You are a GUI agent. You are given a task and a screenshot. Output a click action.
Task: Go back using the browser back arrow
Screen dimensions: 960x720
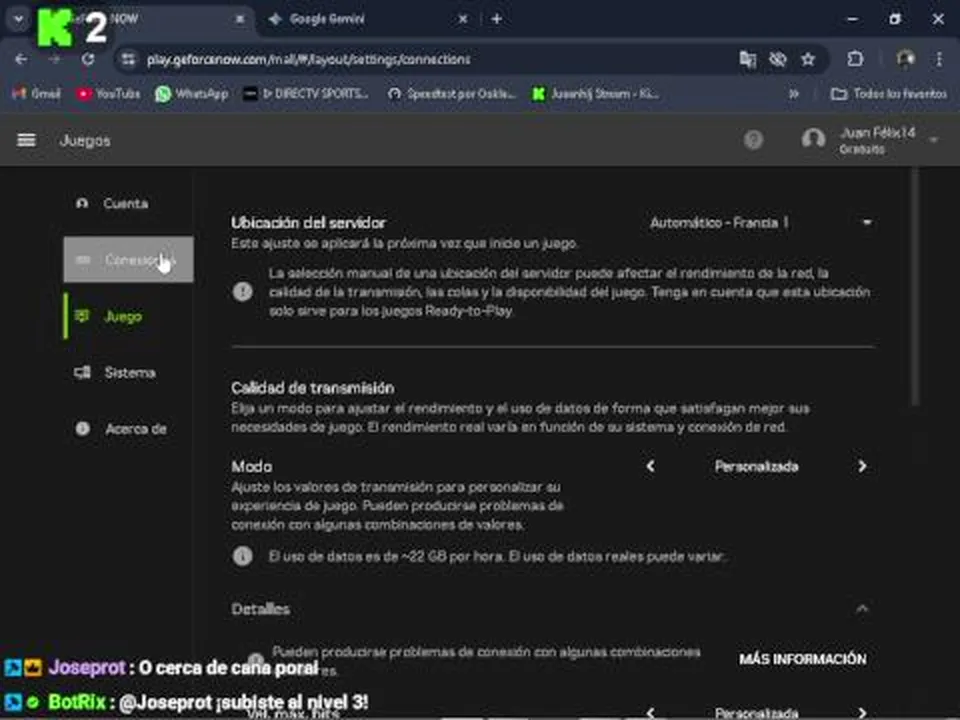[x=21, y=59]
